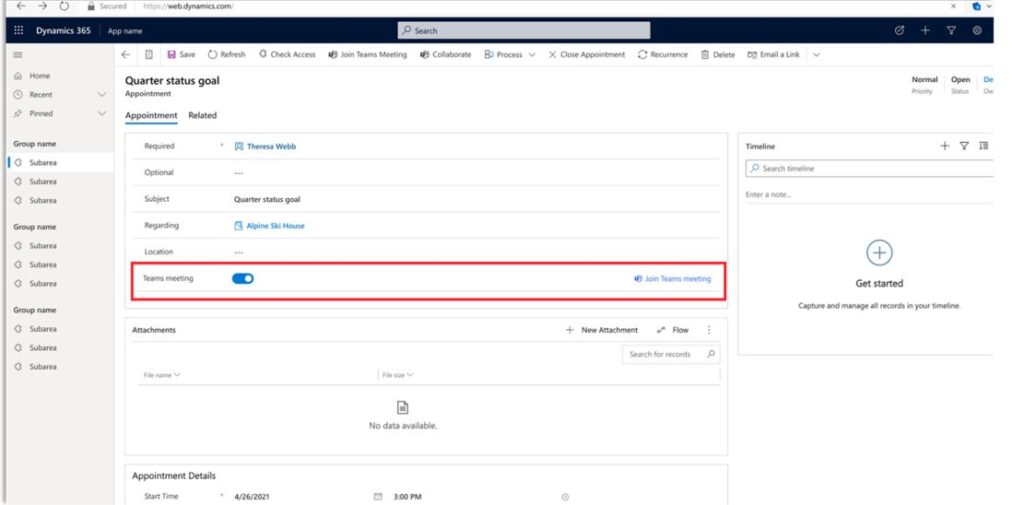Open the Dynamics 365 app launcher waffle
Image resolution: width=1024 pixels, height=505 pixels.
18,31
